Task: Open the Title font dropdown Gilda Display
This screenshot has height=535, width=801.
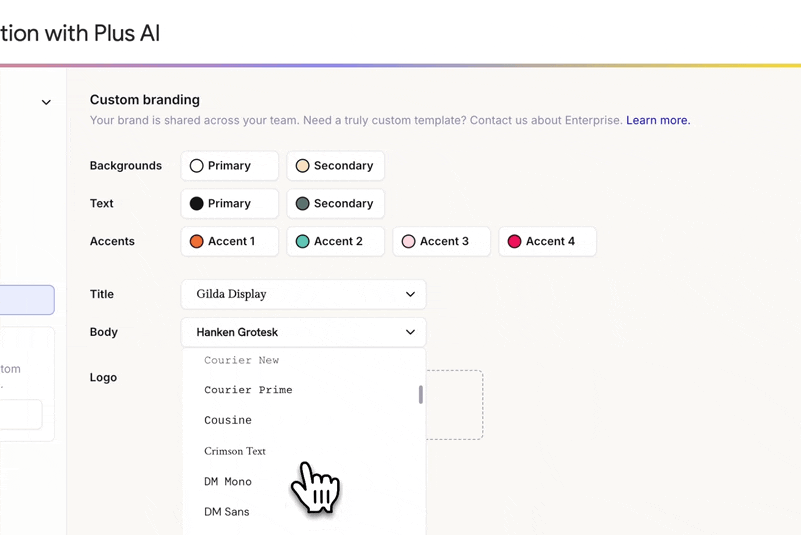Action: [303, 294]
